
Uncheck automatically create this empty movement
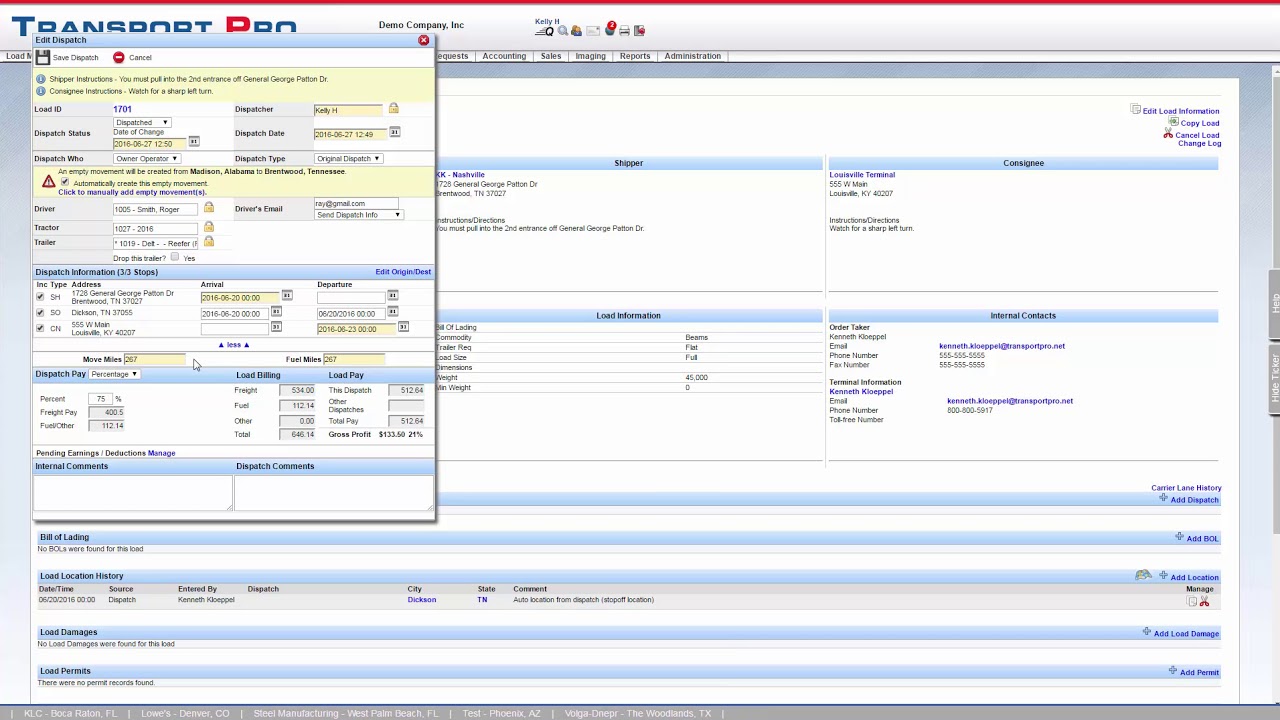point(65,183)
